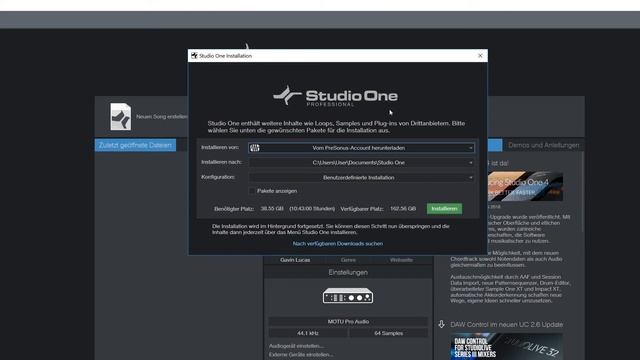Click the Genre artist field
Screen dimensions: 640x360
click(348, 260)
